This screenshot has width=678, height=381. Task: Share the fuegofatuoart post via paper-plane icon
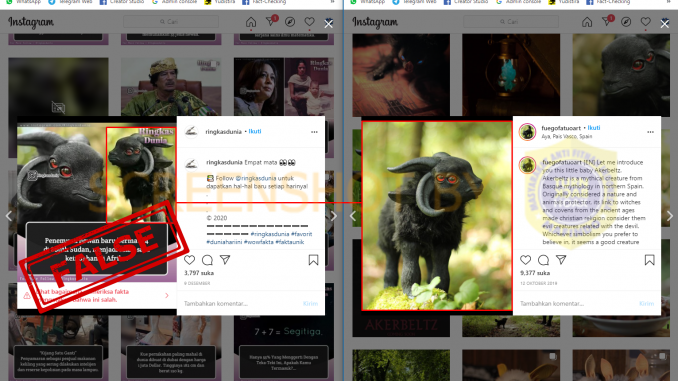561,259
